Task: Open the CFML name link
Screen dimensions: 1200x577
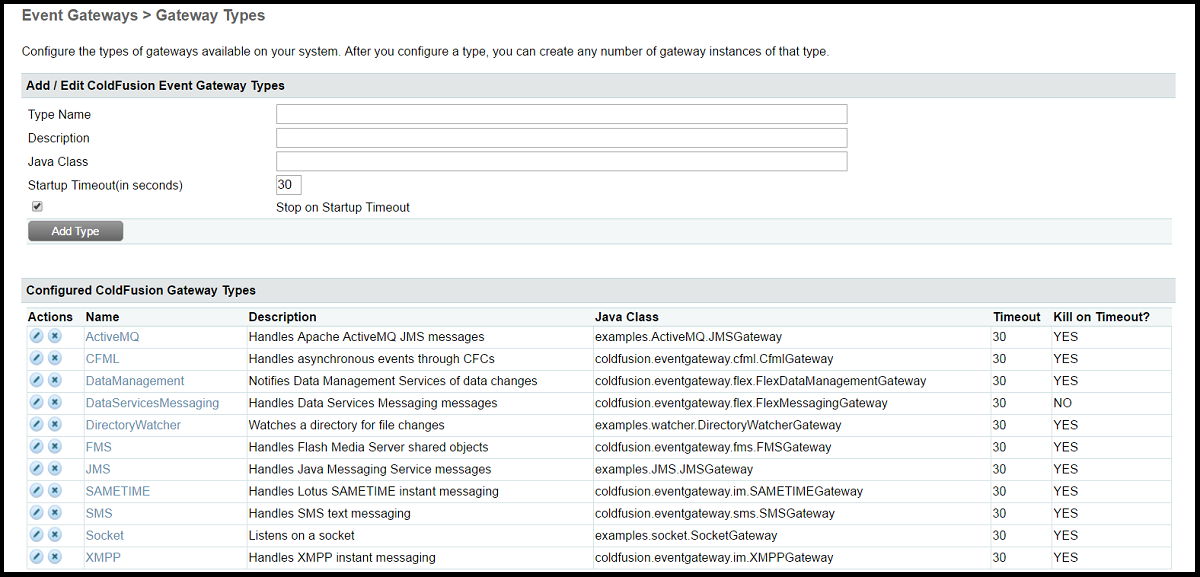Action: coord(103,359)
